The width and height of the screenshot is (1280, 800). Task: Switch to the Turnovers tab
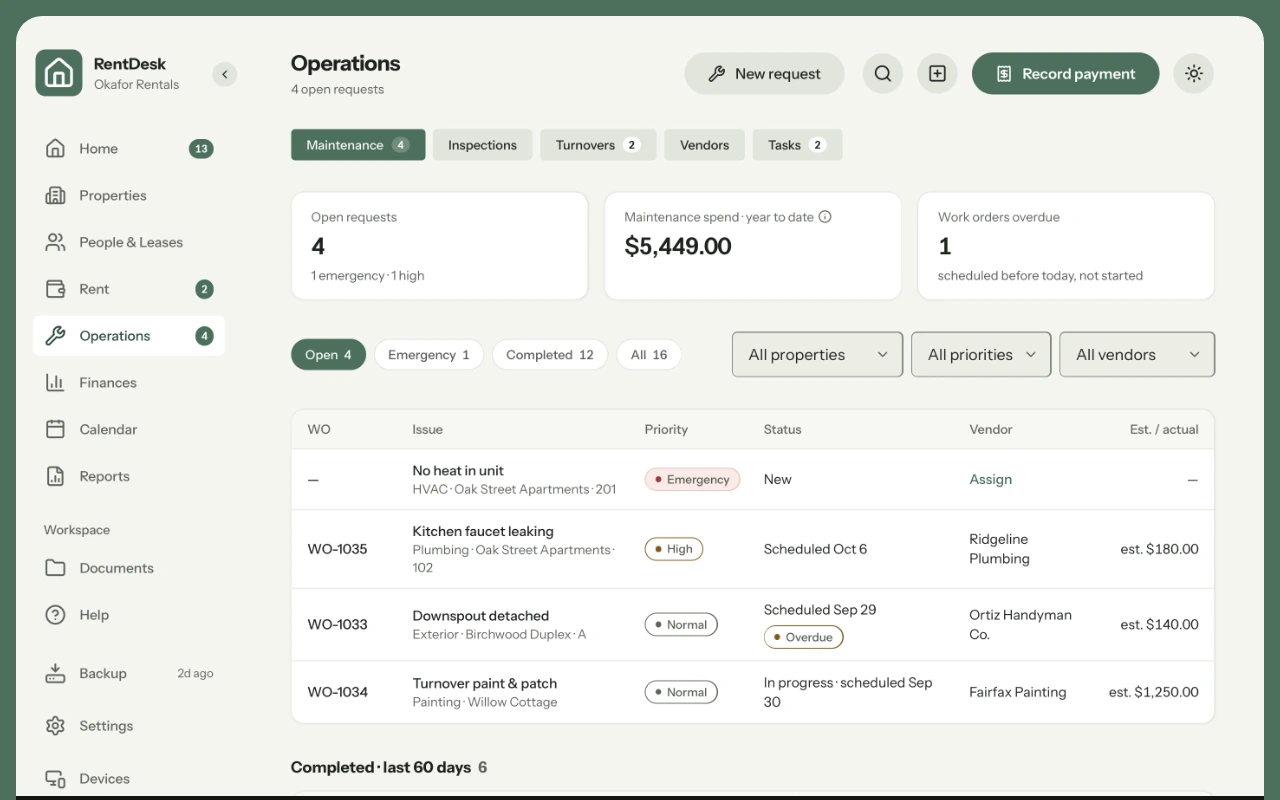[x=598, y=145]
